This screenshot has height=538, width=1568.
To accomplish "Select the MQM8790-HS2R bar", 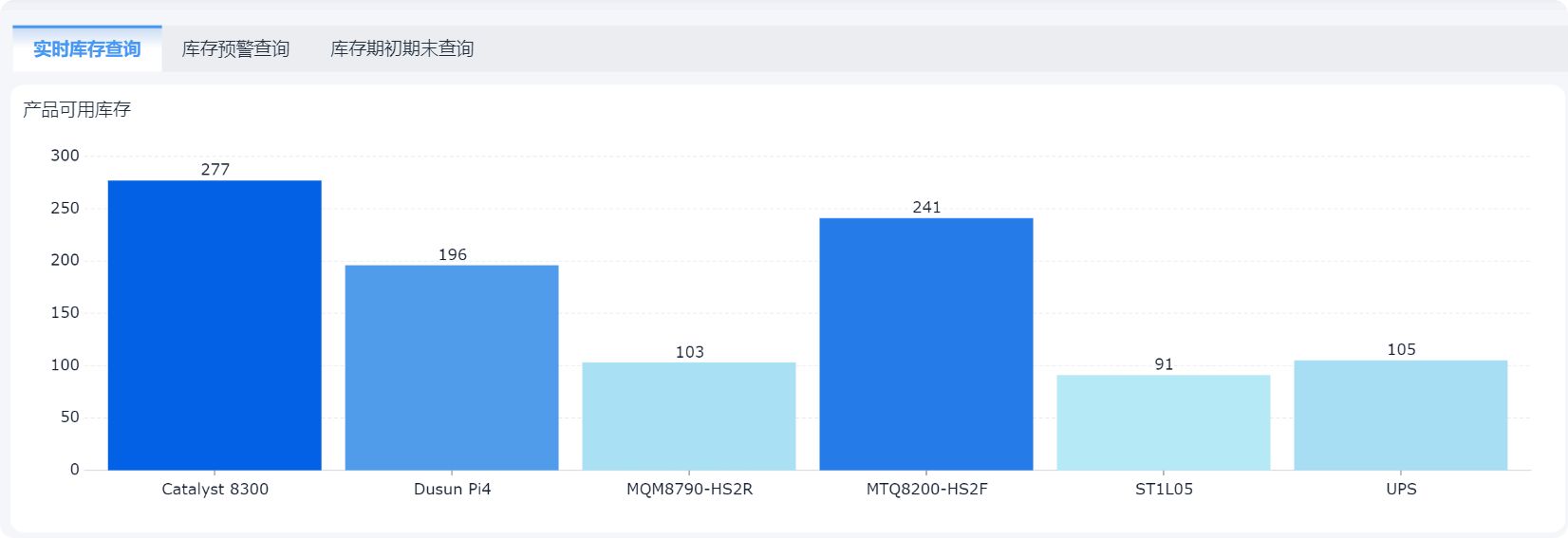I will (689, 416).
